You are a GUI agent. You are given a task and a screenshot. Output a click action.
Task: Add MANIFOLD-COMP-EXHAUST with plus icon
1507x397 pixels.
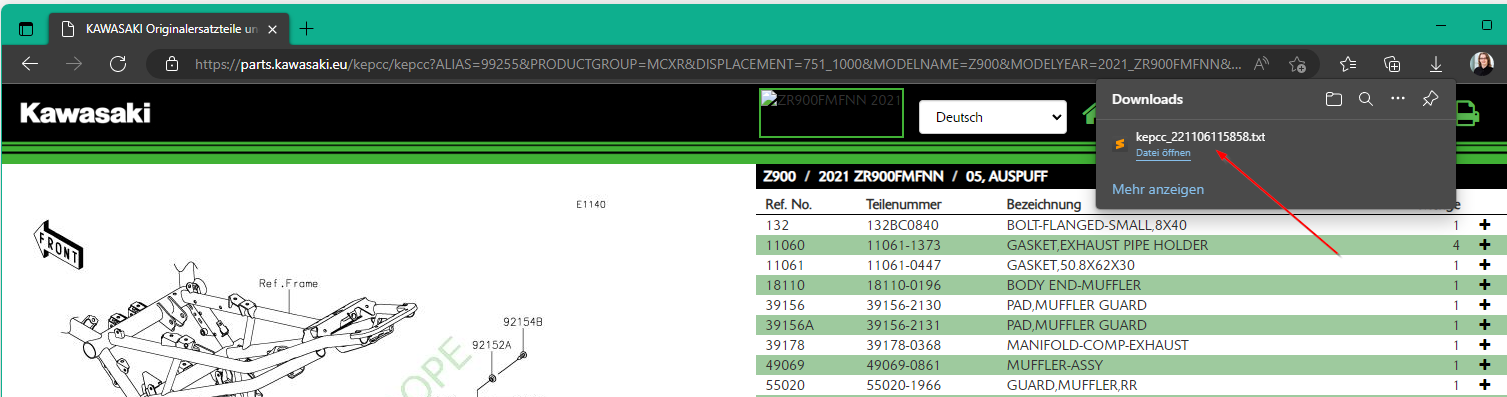[1484, 345]
